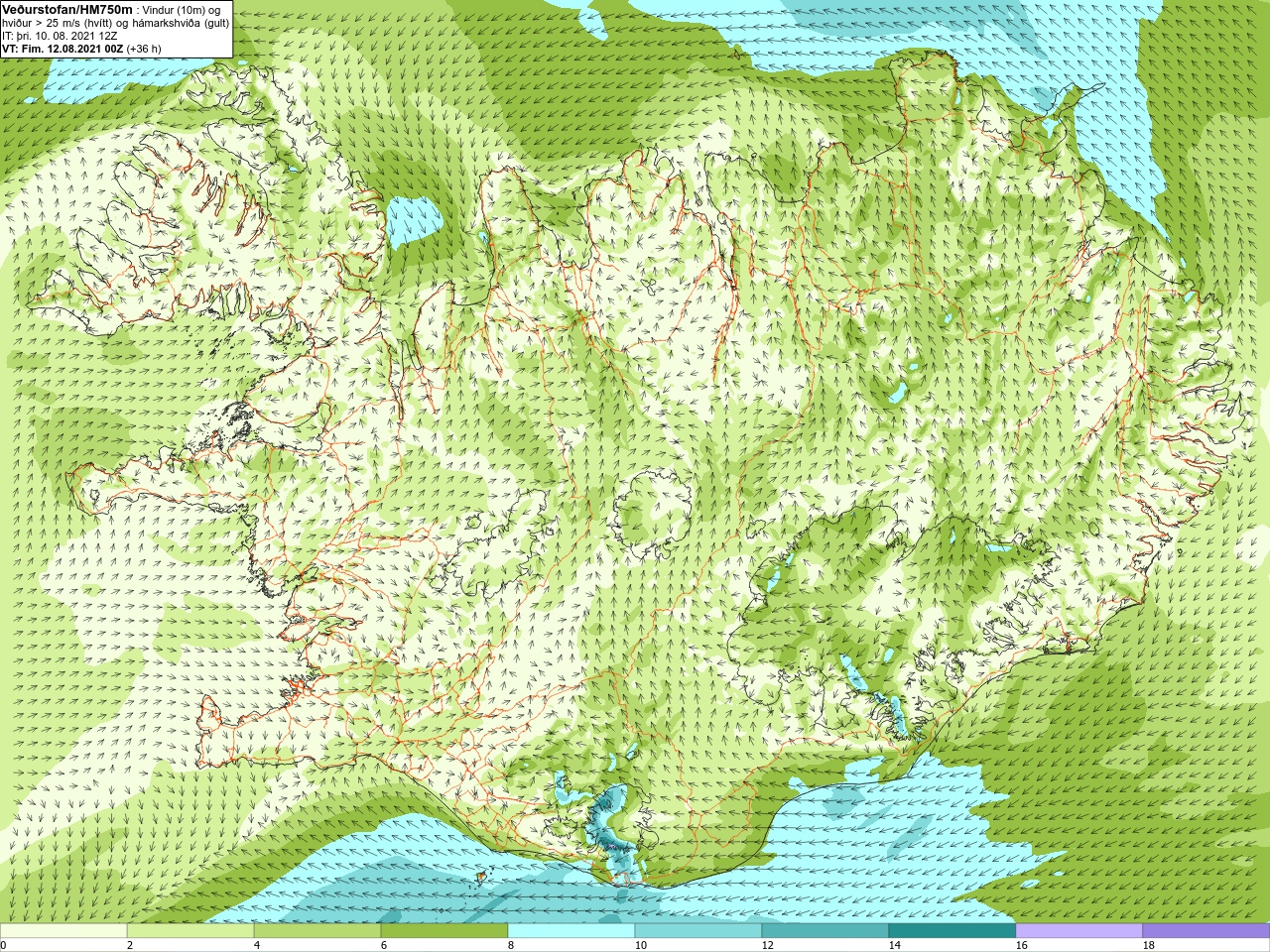This screenshot has width=1270, height=952.
Task: Click the 'Vindur (10m) og' legend text
Action: coord(182,10)
